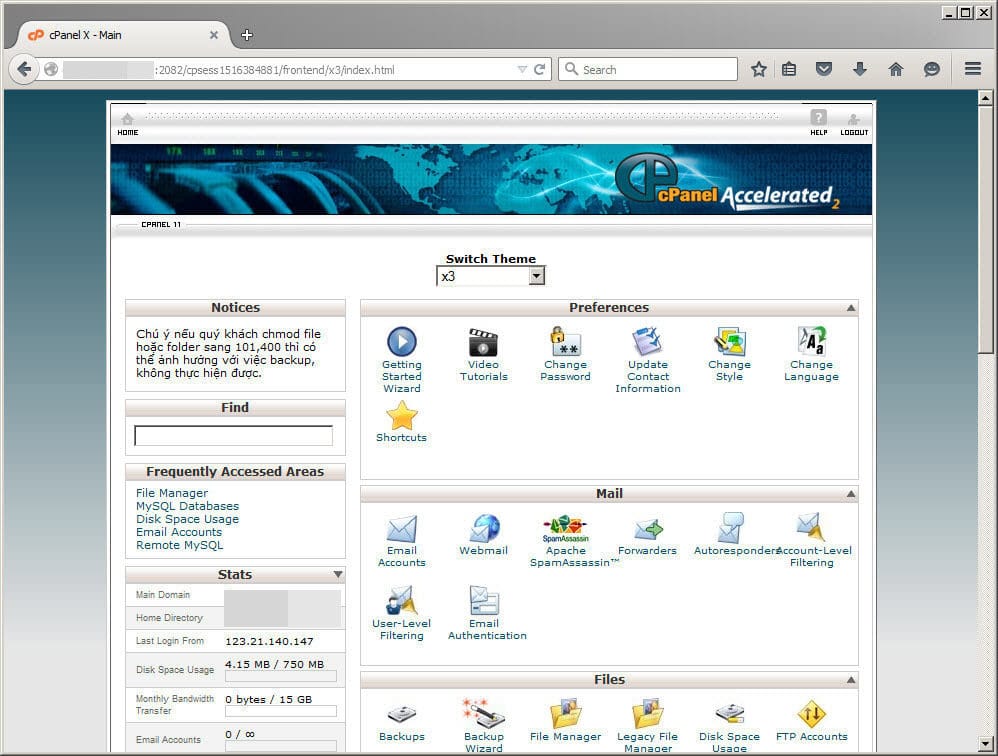
Task: Collapse the Stats panel arrow
Action: 338,575
